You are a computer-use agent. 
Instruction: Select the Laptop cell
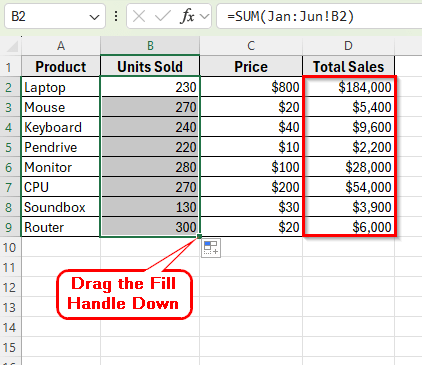tap(61, 87)
